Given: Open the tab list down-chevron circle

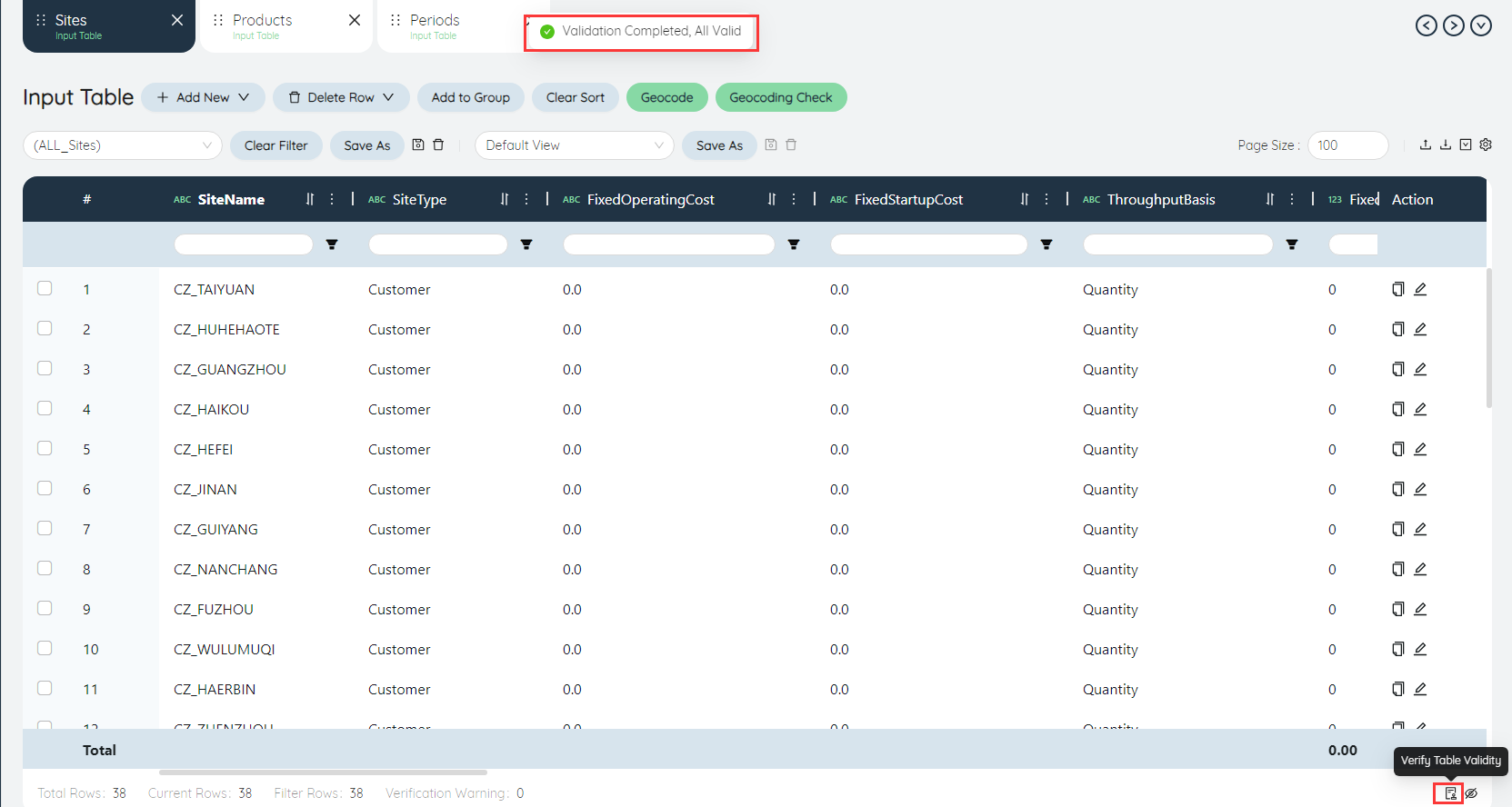Looking at the screenshot, I should point(1481,25).
